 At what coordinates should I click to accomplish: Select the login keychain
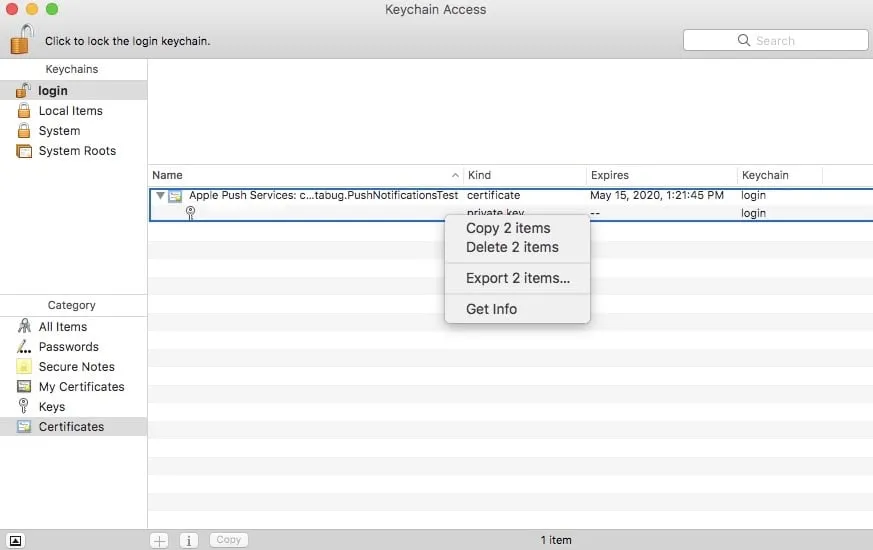73,90
